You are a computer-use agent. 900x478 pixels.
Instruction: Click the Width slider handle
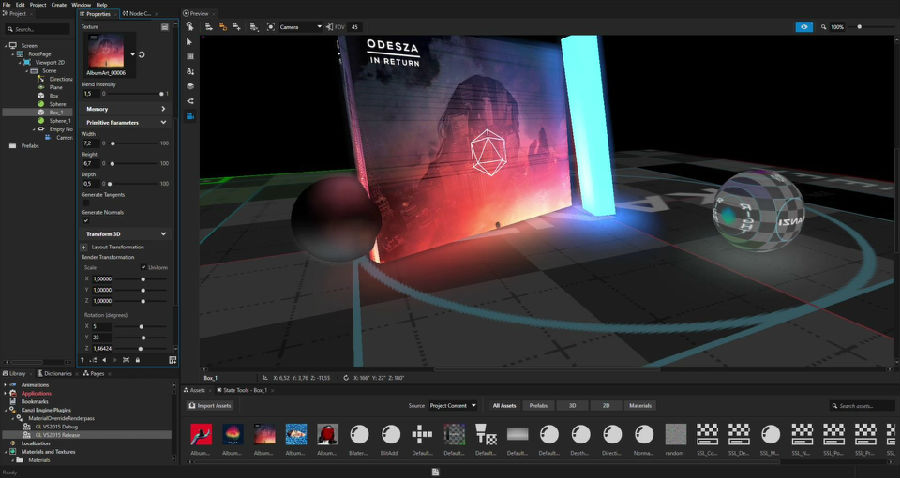click(112, 143)
